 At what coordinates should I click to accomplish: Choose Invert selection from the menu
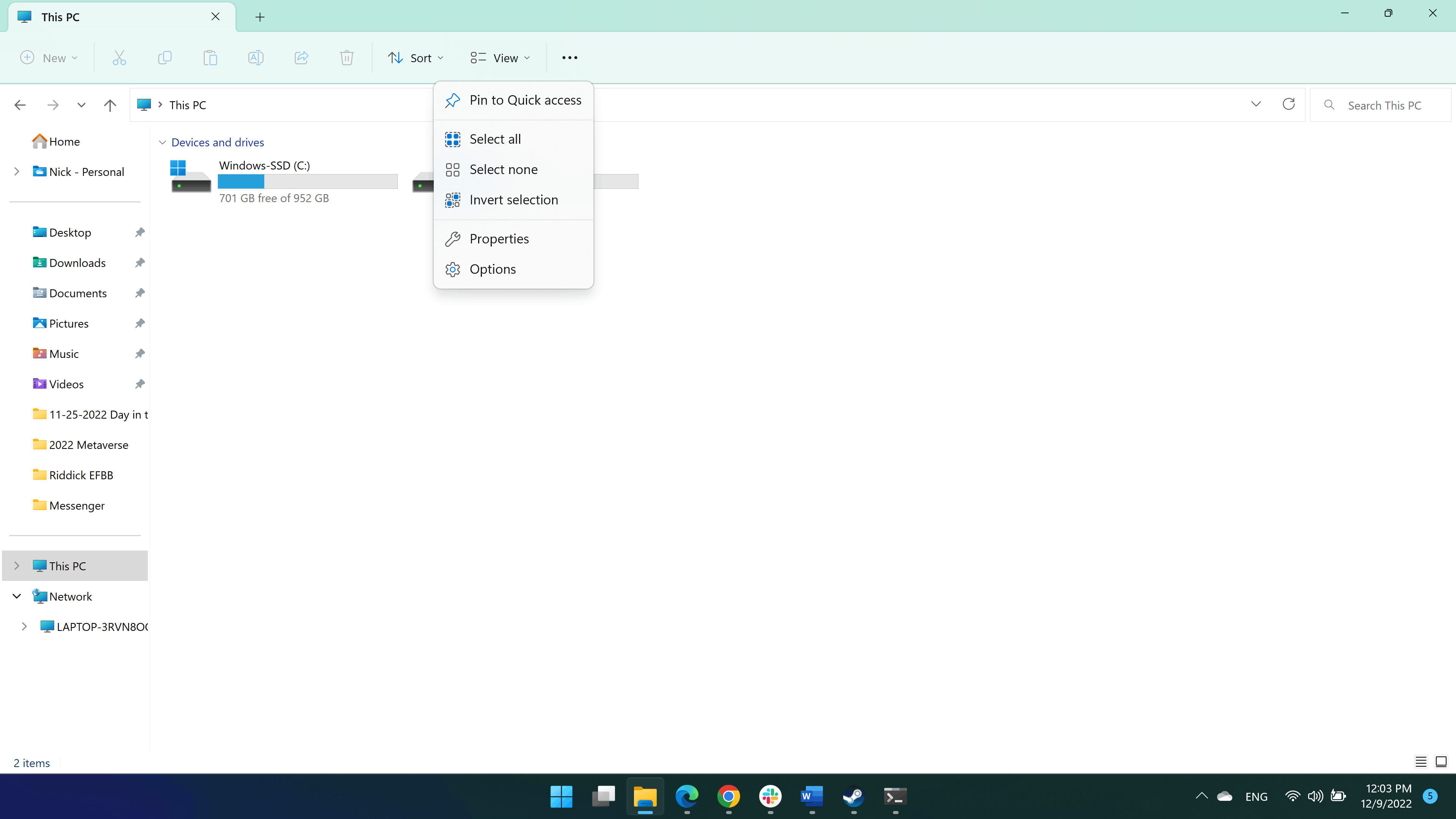pyautogui.click(x=513, y=200)
